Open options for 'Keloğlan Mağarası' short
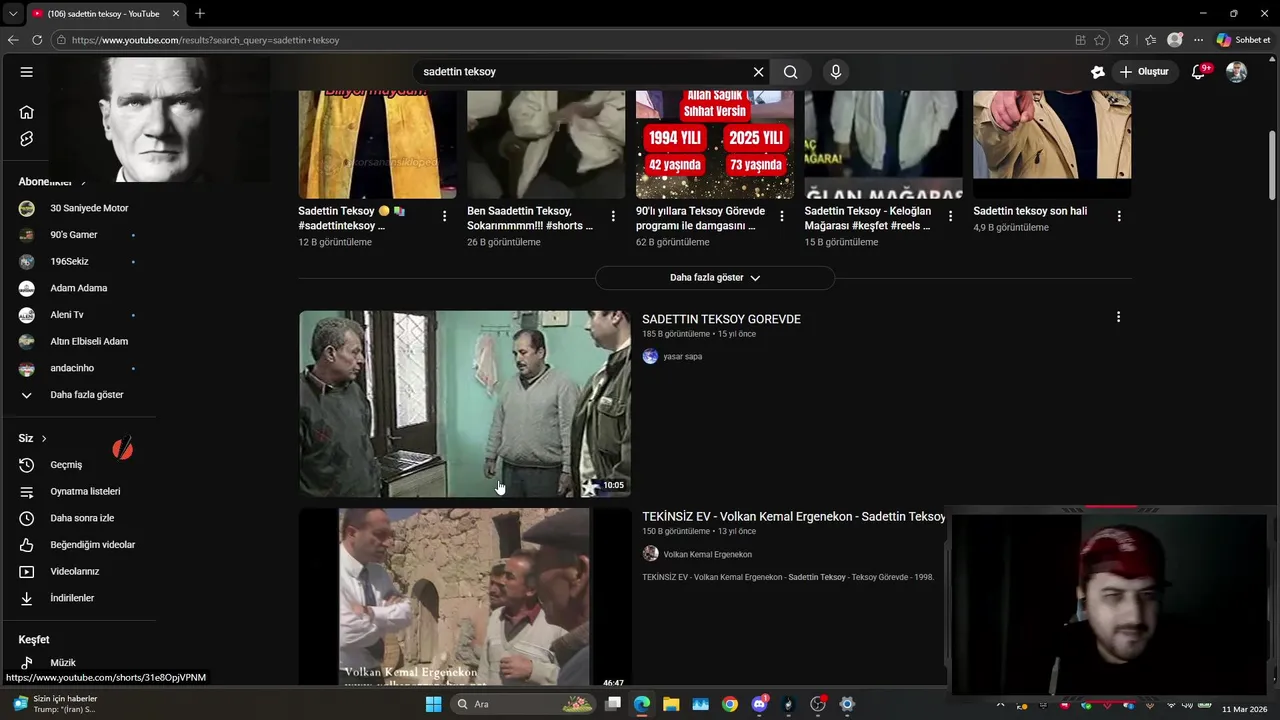Viewport: 1280px width, 720px height. click(950, 216)
